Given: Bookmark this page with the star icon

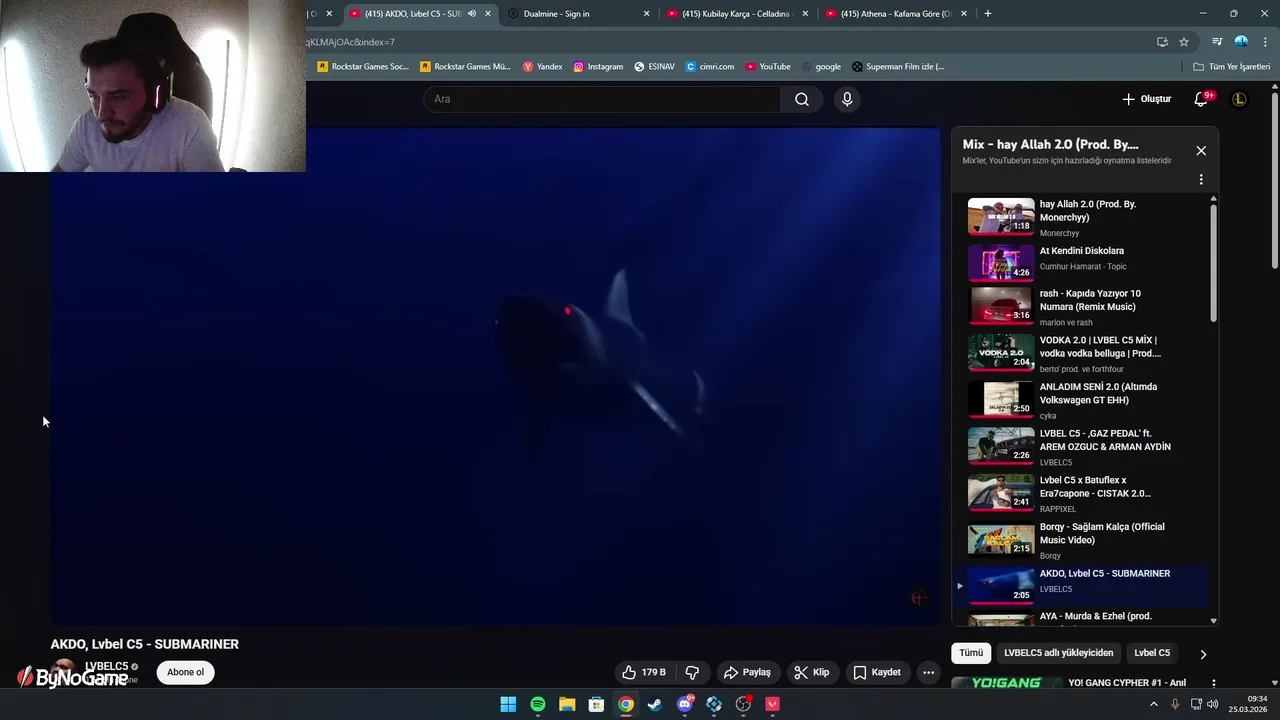Looking at the screenshot, I should (x=1184, y=42).
